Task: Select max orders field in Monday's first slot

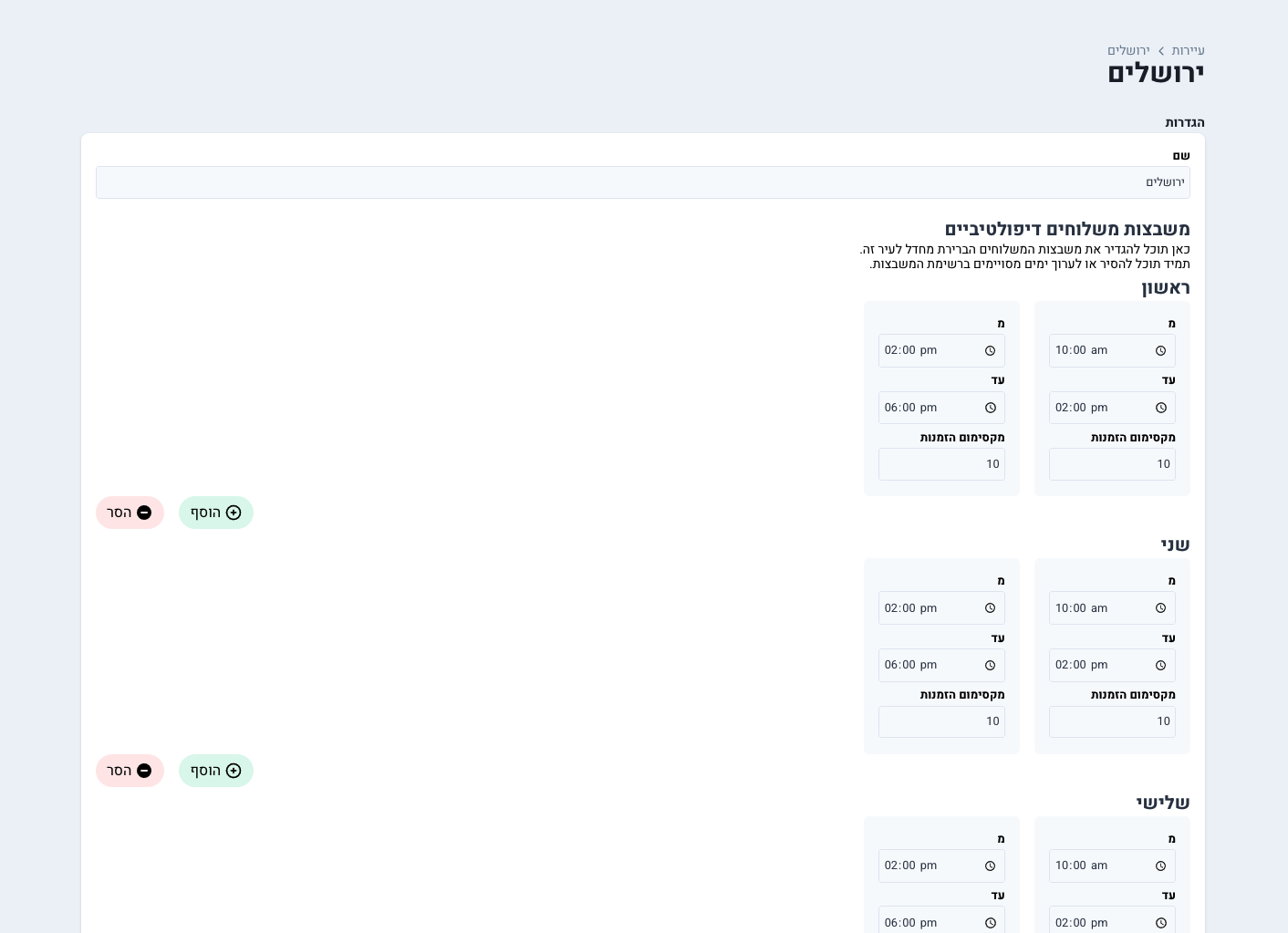Action: (x=1111, y=721)
